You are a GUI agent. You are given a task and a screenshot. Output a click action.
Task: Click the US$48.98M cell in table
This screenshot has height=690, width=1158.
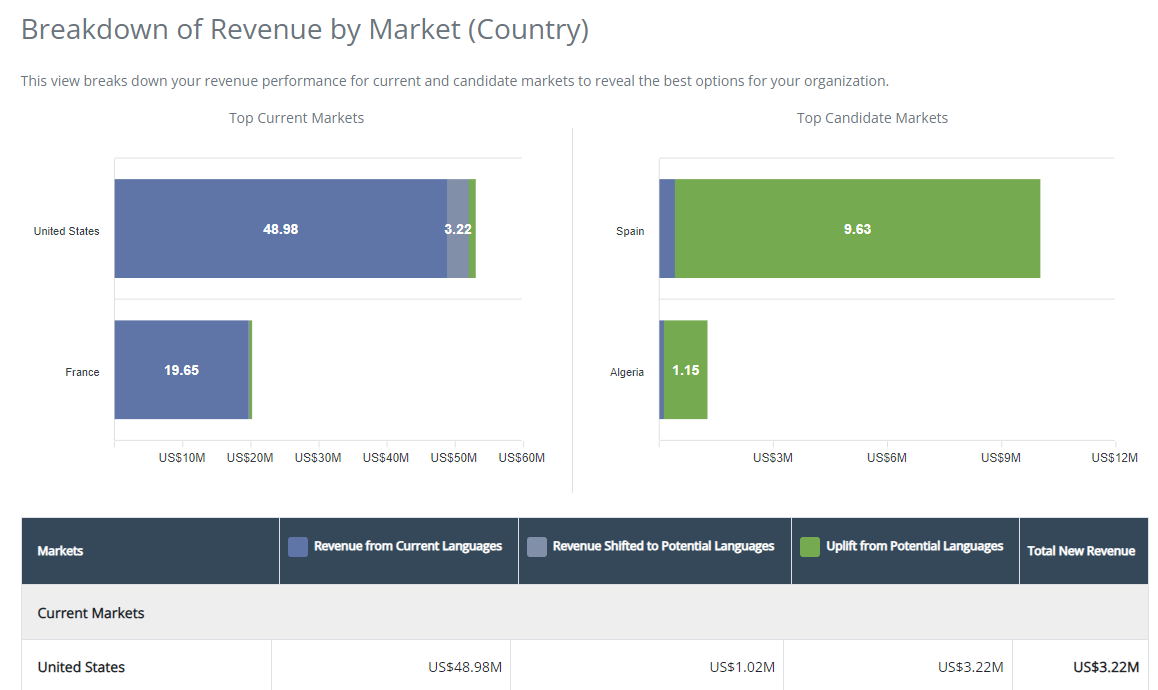465,667
